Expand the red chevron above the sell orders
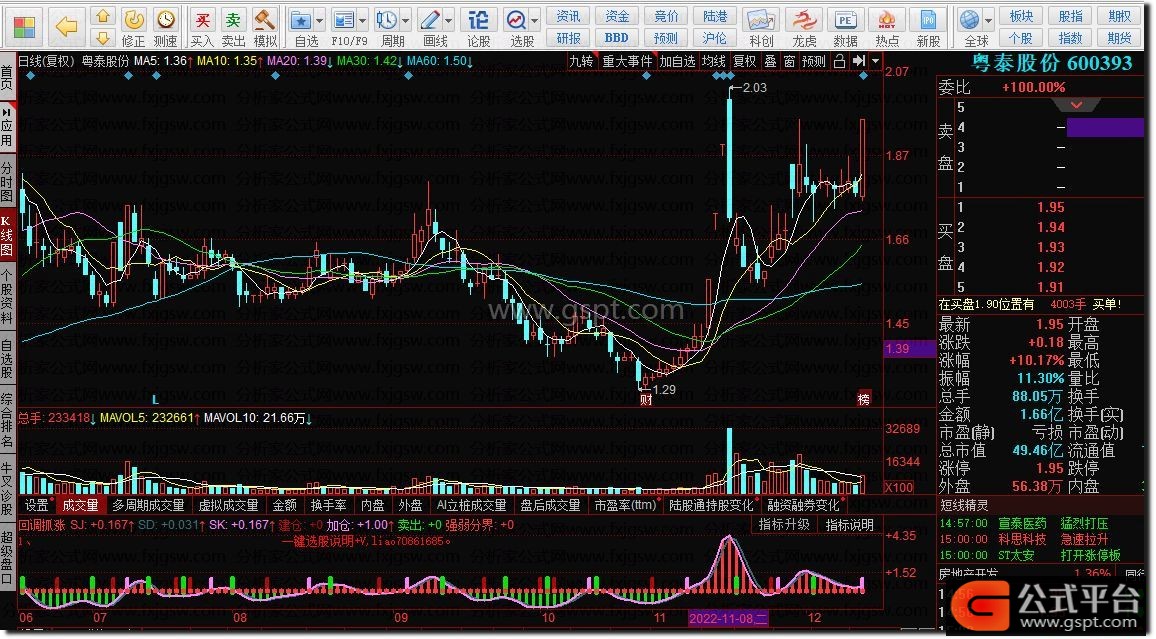 click(1076, 105)
